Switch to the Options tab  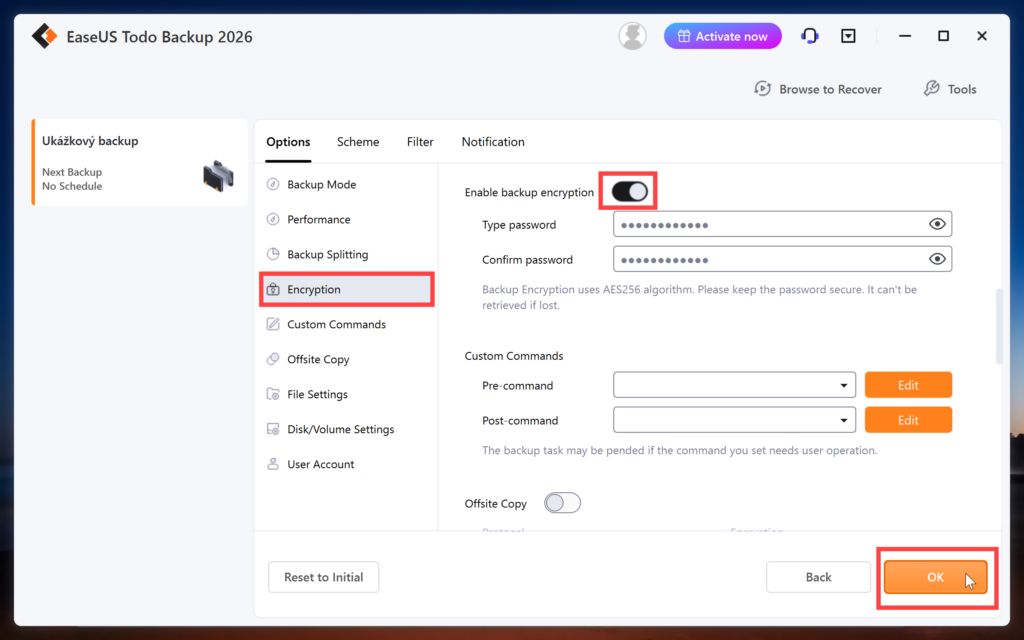[x=288, y=142]
